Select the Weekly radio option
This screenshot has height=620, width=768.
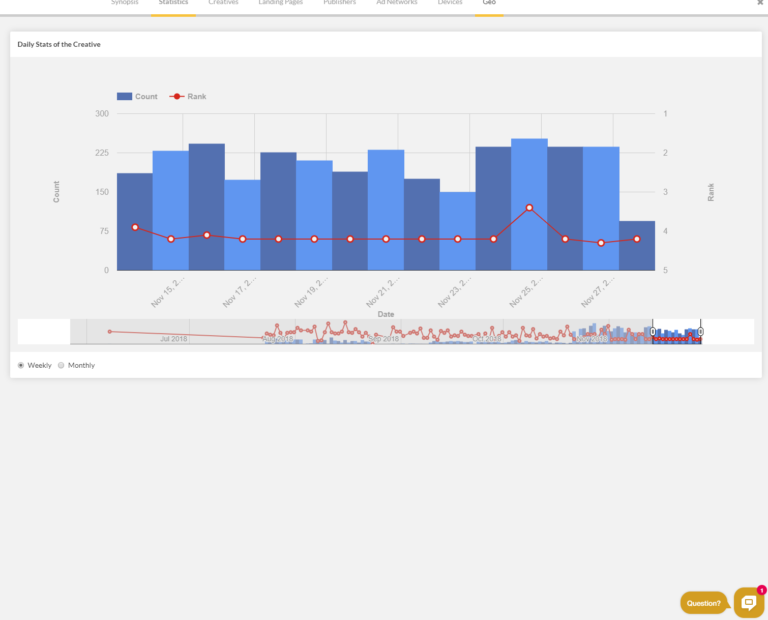click(x=21, y=365)
